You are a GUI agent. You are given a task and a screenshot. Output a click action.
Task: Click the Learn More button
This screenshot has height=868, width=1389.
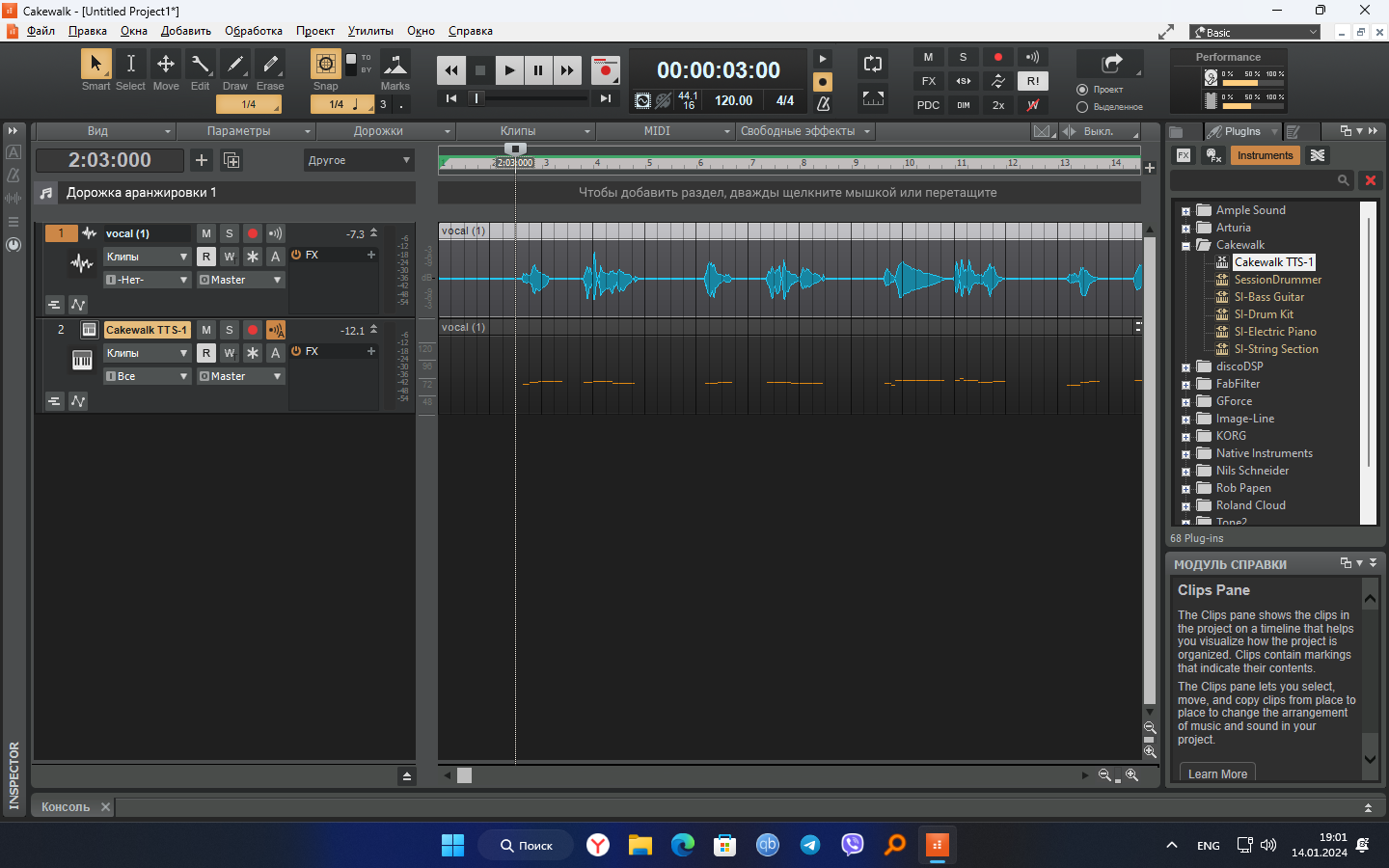coord(1217,773)
